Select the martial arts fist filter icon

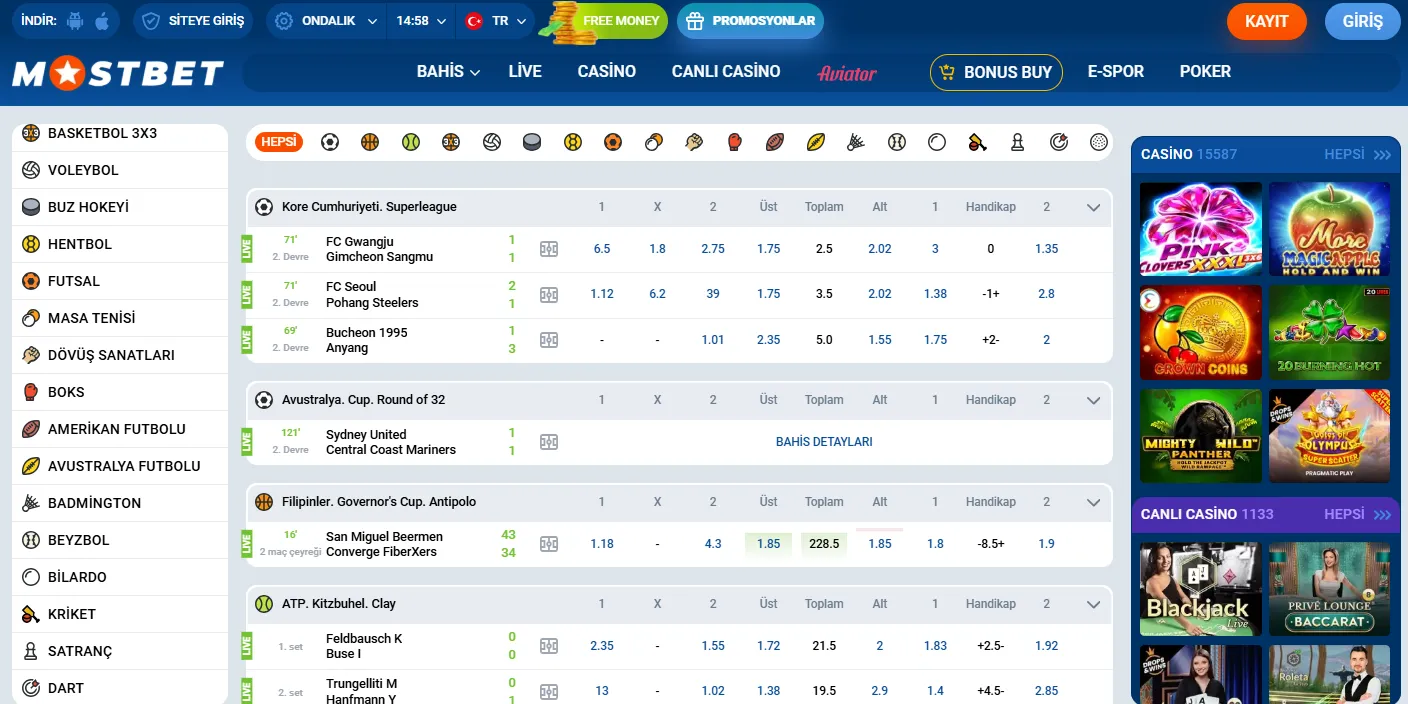tap(694, 142)
